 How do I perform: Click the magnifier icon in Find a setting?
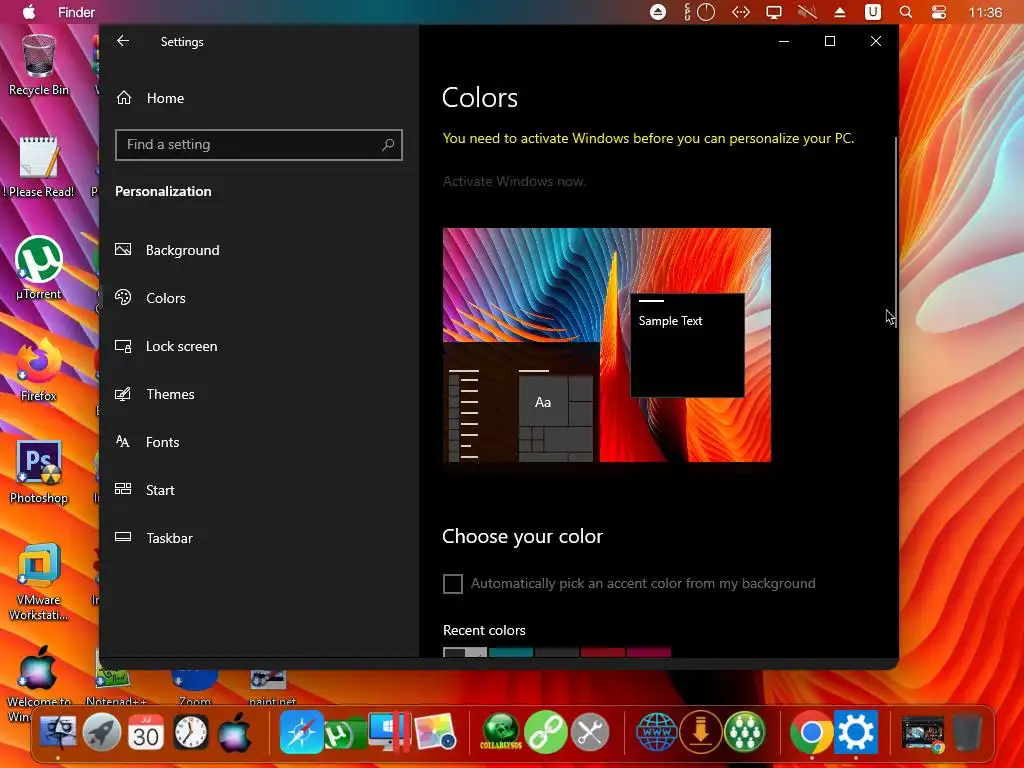388,144
